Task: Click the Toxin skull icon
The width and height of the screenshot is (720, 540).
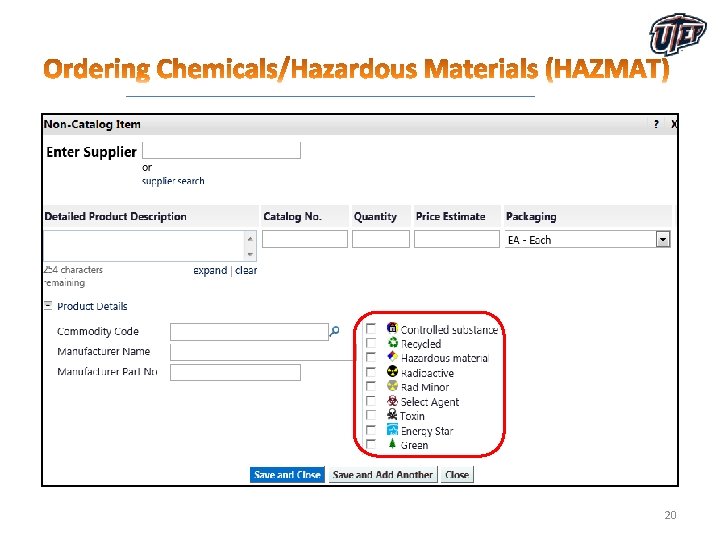Action: (x=392, y=415)
